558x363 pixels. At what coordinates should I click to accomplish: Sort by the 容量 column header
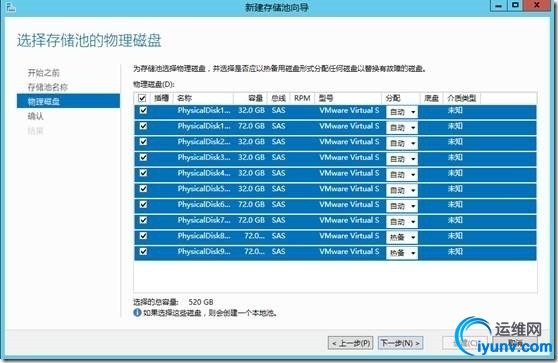pos(250,98)
